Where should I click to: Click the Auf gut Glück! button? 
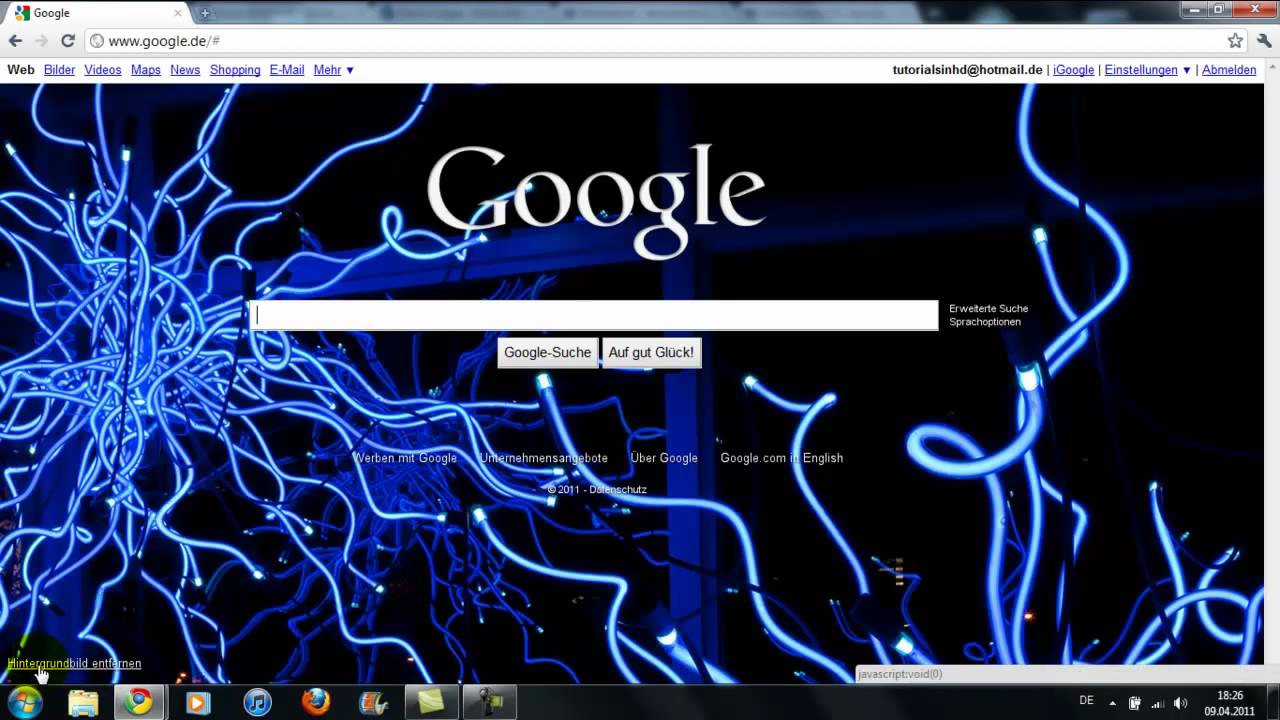pos(651,352)
